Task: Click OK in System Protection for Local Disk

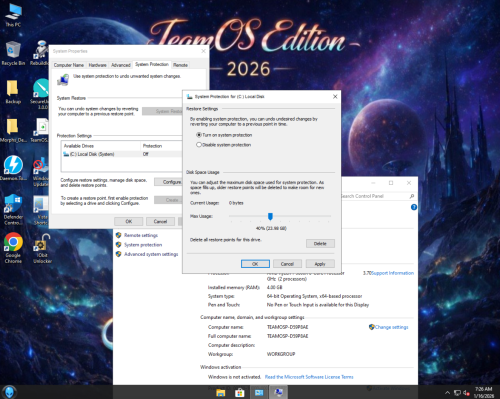Action: (255, 264)
